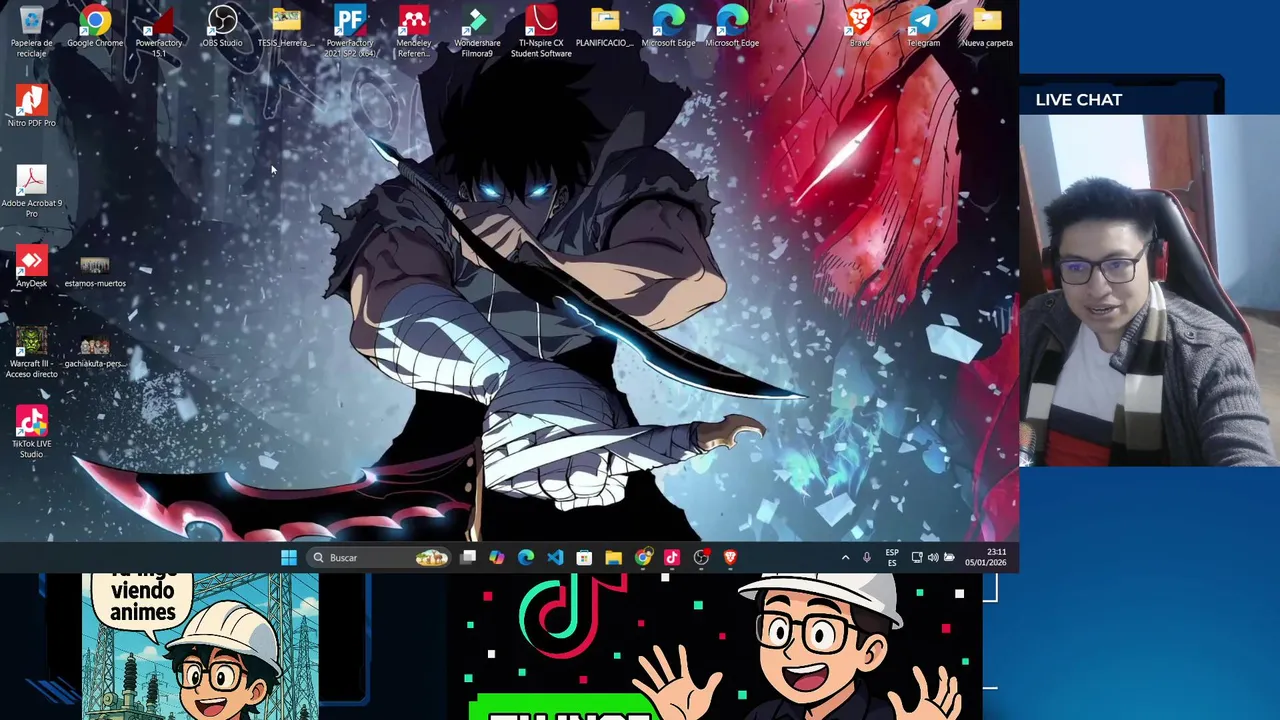
Task: Open the network icon in the system tray
Action: (x=917, y=558)
